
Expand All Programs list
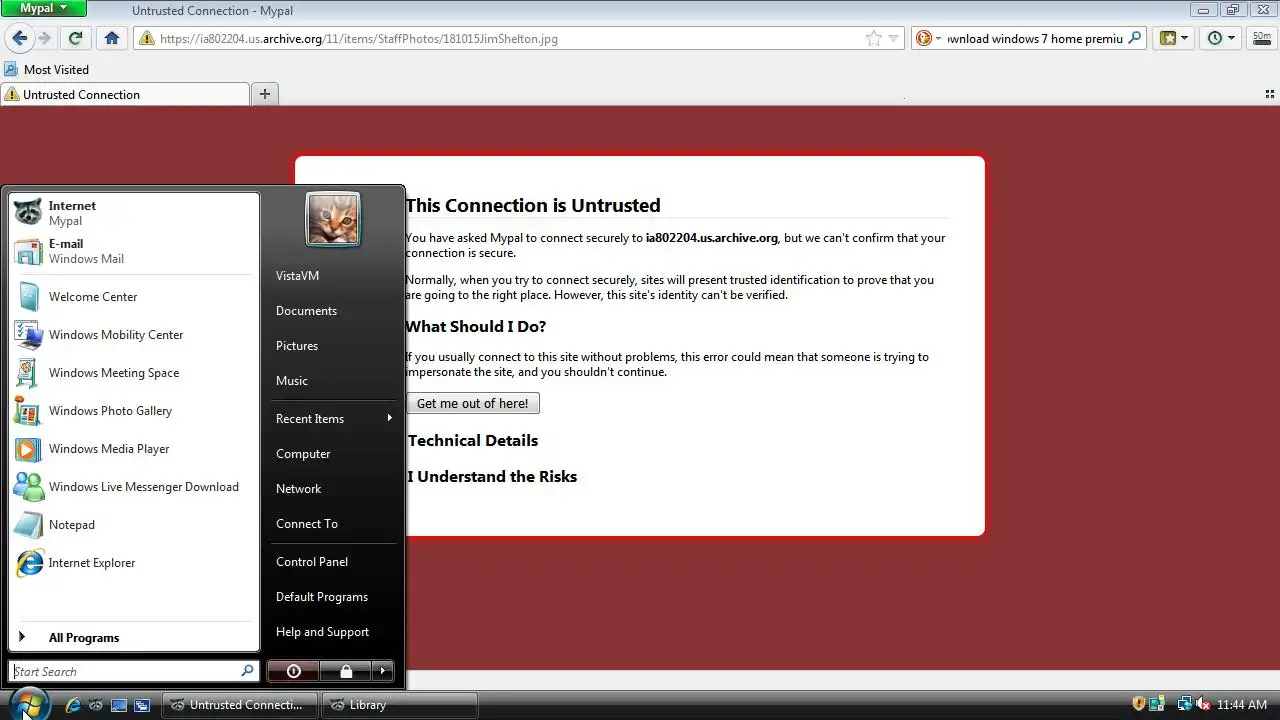[133, 638]
